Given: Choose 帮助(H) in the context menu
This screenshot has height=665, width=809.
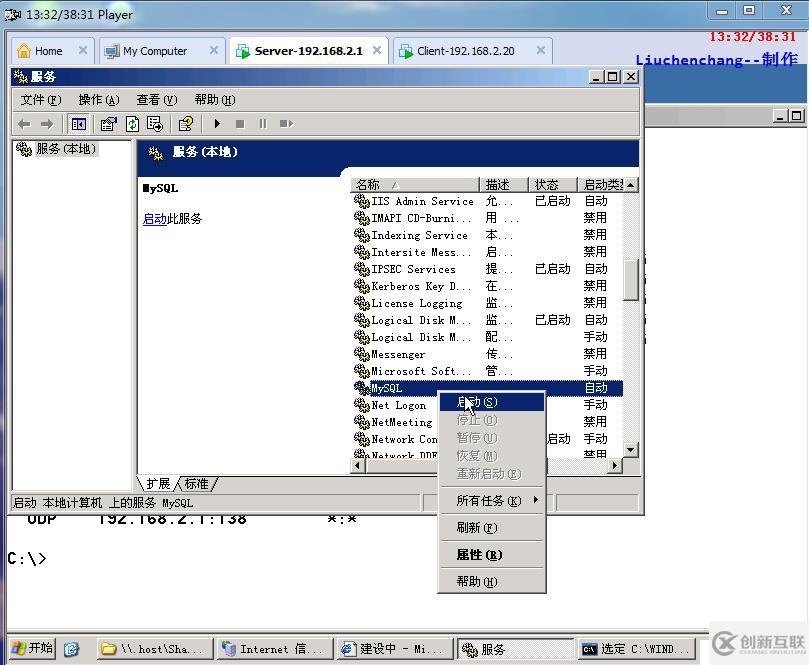Looking at the screenshot, I should coord(492,582).
